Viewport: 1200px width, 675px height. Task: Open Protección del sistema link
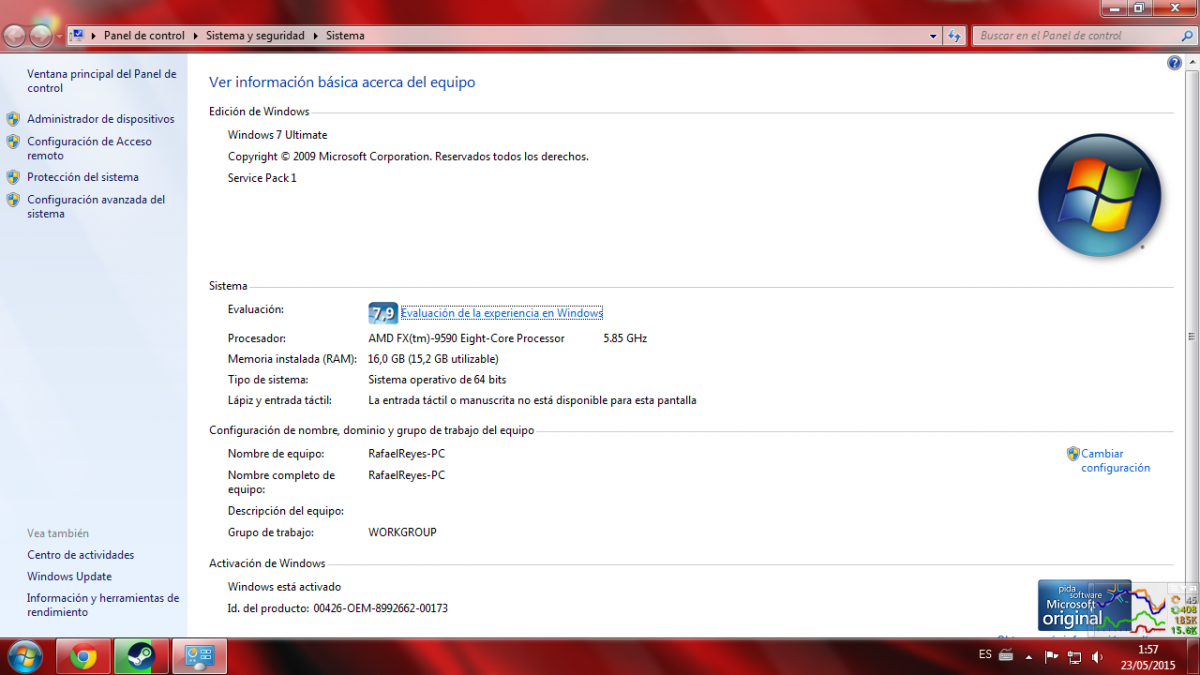point(83,177)
